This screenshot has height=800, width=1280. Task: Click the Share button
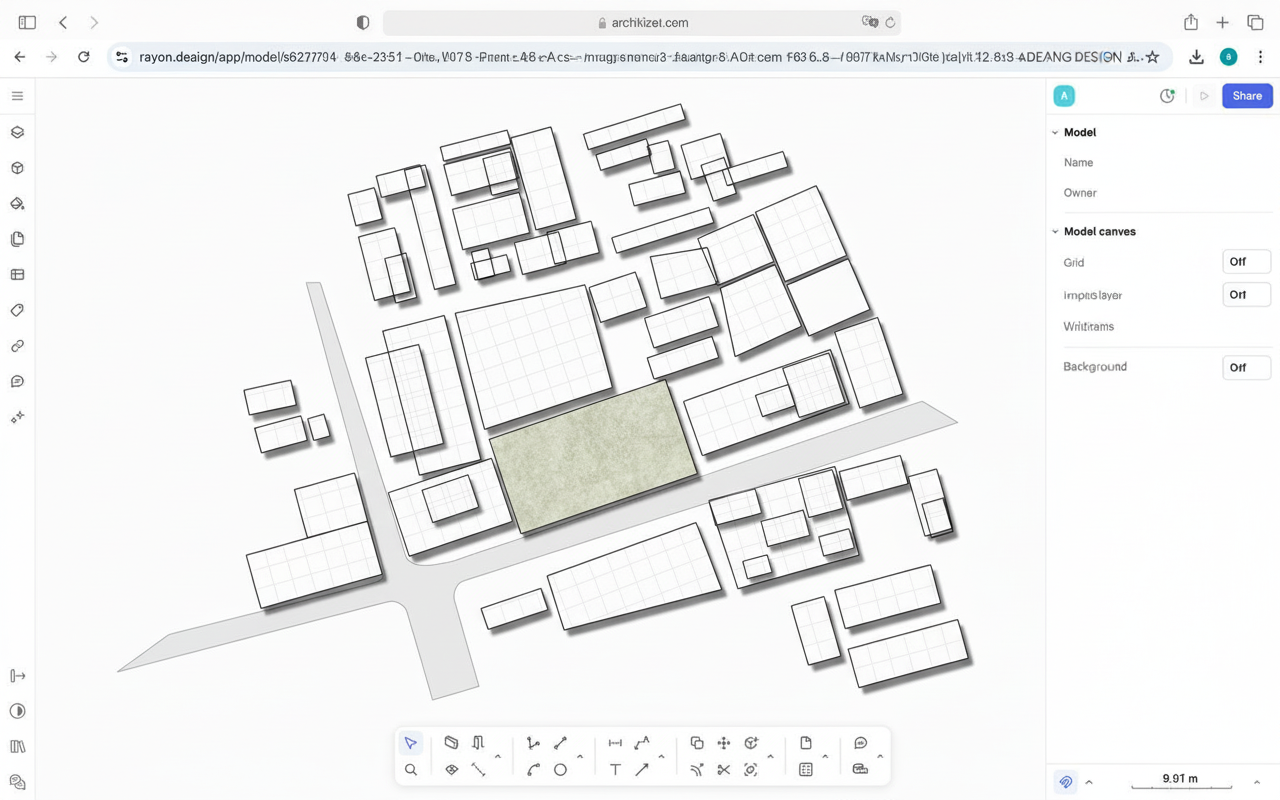point(1246,96)
